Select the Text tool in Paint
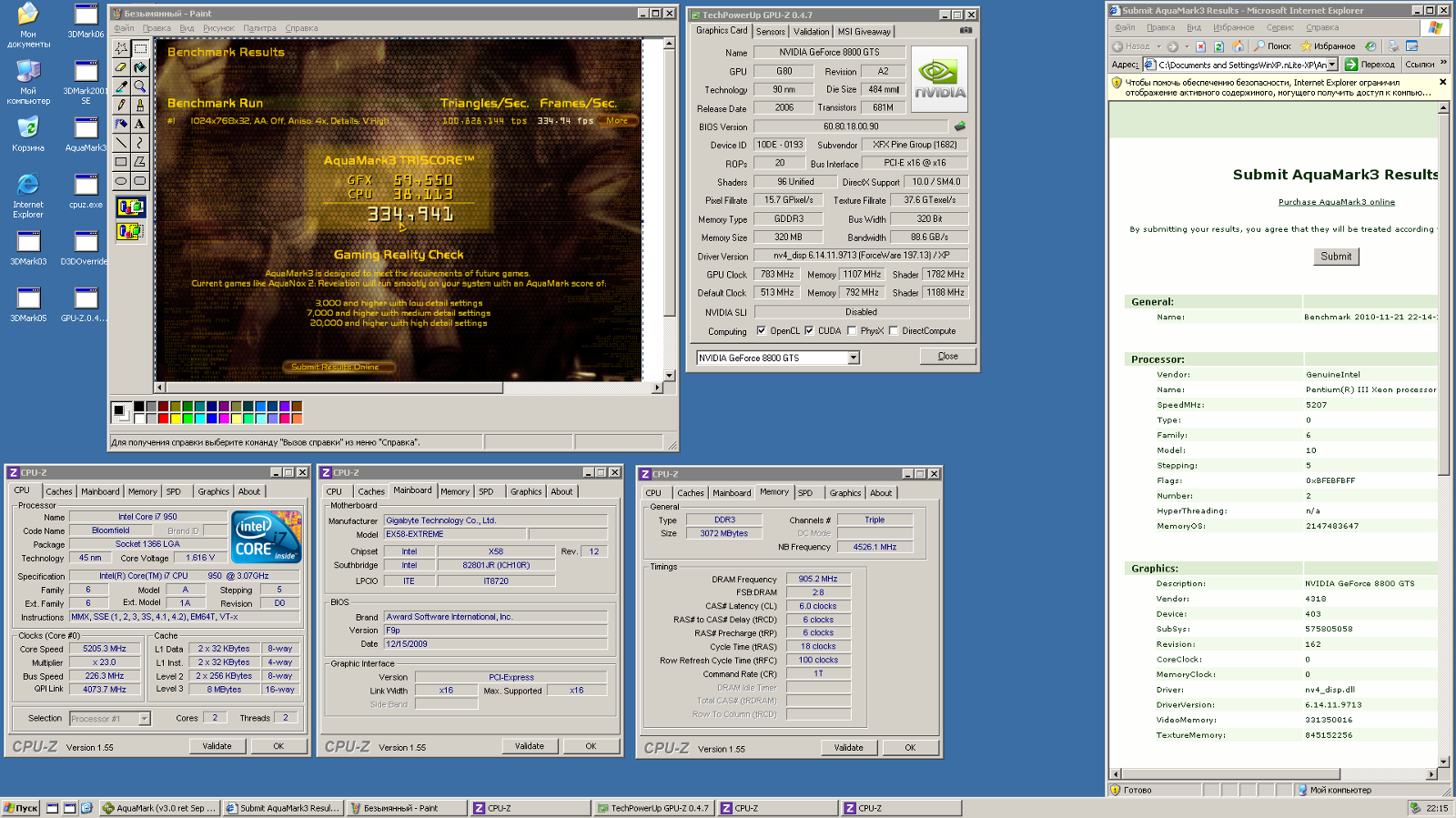 [x=140, y=124]
